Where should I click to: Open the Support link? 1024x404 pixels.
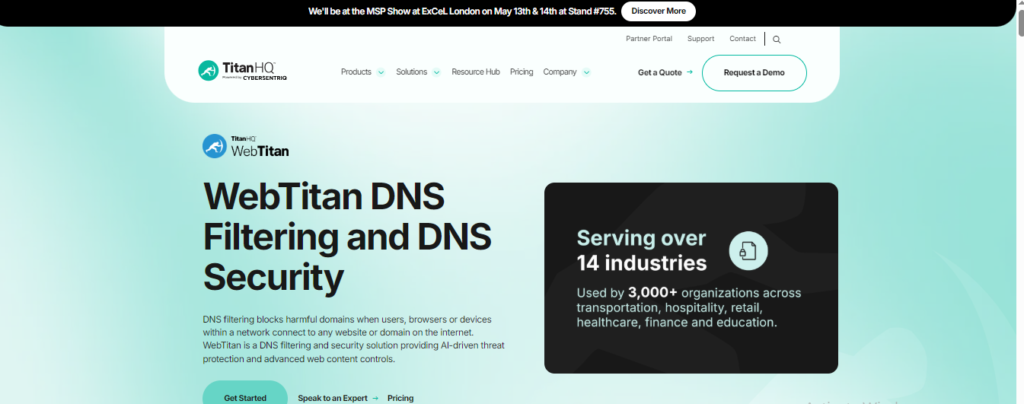pyautogui.click(x=701, y=39)
